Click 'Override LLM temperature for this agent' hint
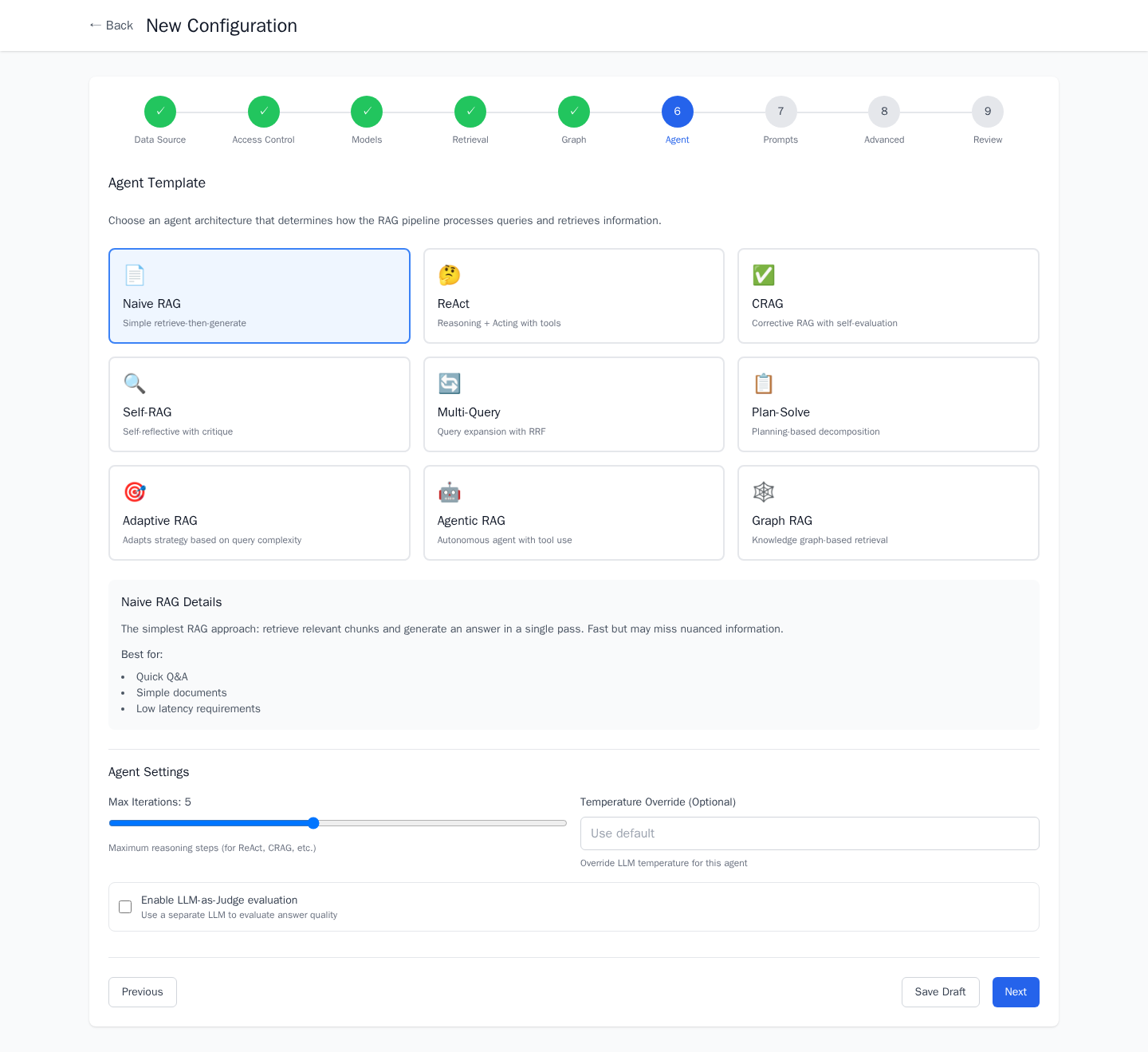 [664, 863]
